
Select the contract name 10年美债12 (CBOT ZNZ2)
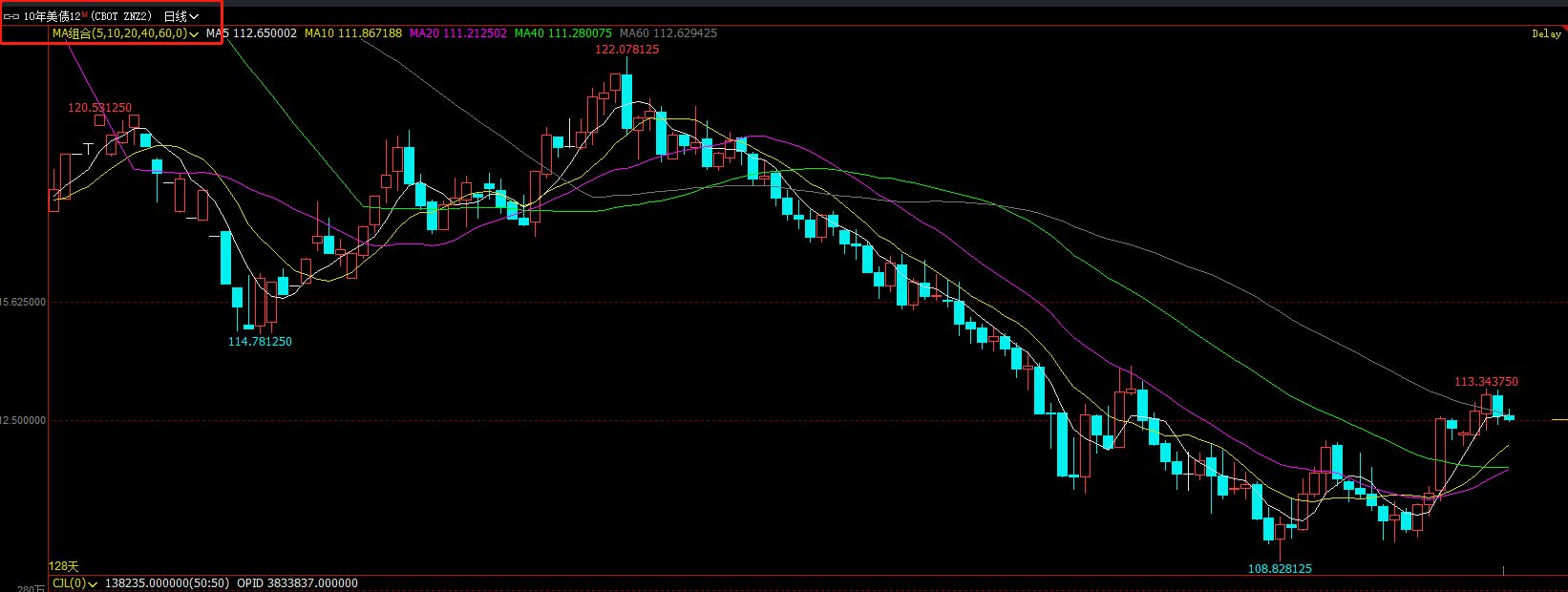pyautogui.click(x=88, y=16)
